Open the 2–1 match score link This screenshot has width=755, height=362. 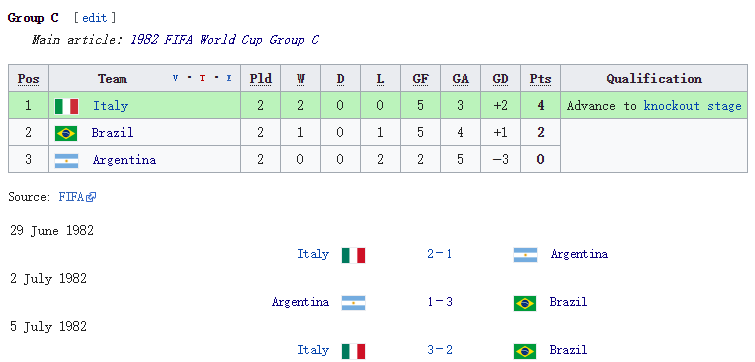click(440, 254)
